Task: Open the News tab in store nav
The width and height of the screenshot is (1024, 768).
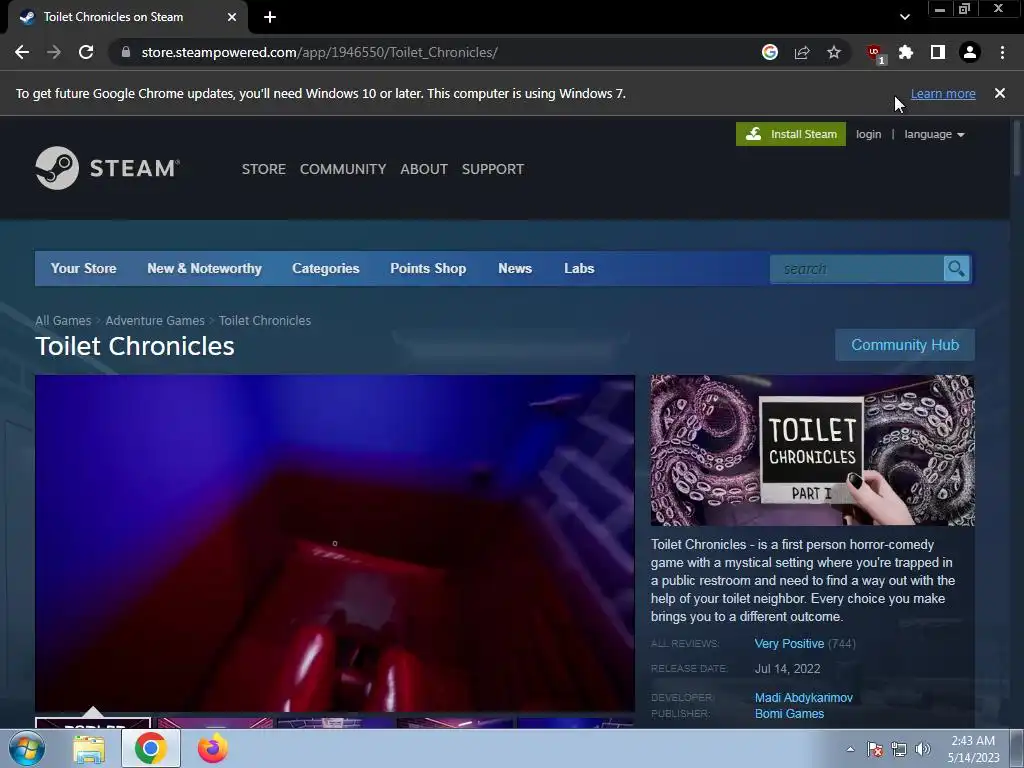Action: [x=515, y=268]
